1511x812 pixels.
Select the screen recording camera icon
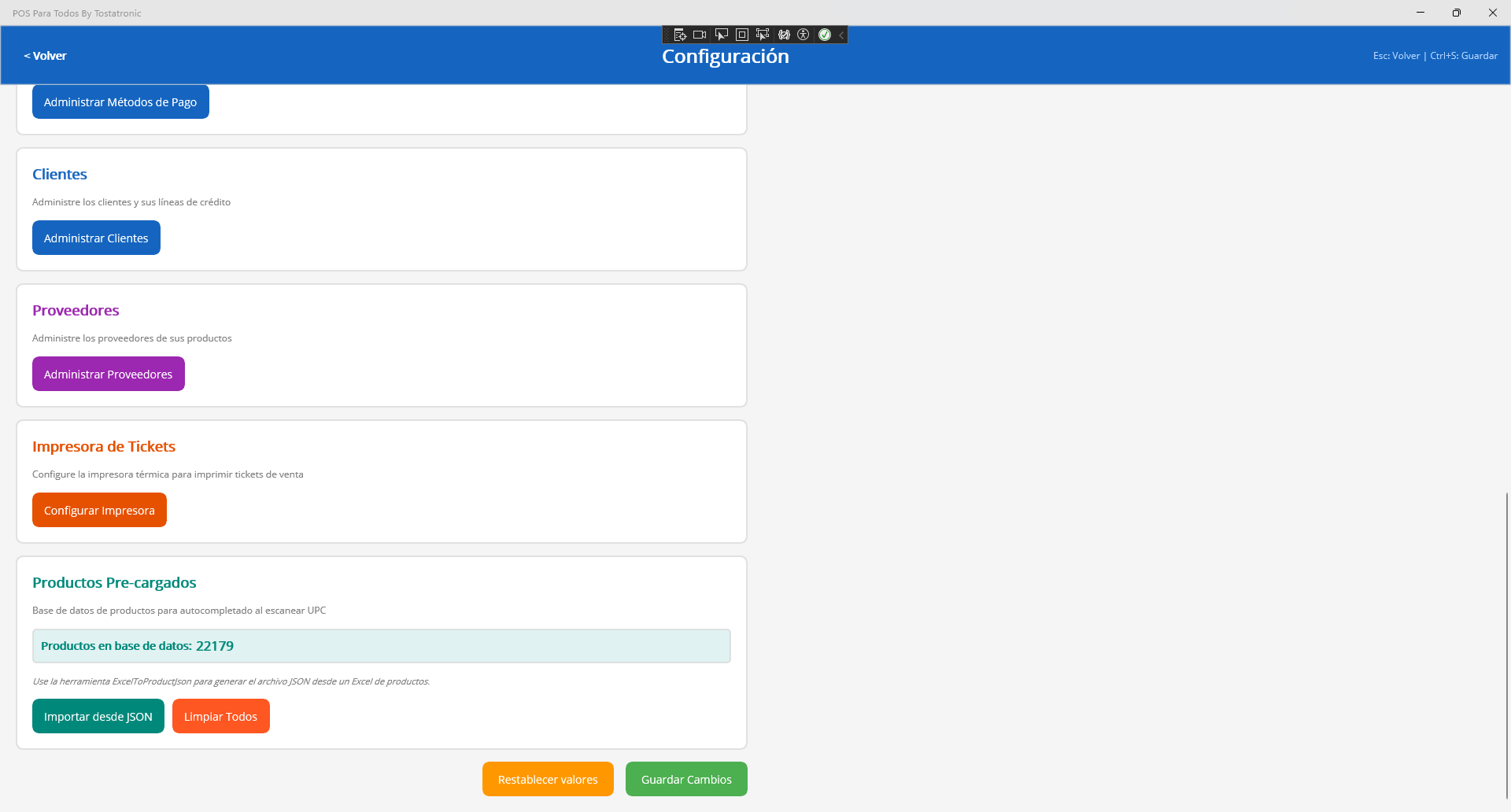tap(700, 34)
